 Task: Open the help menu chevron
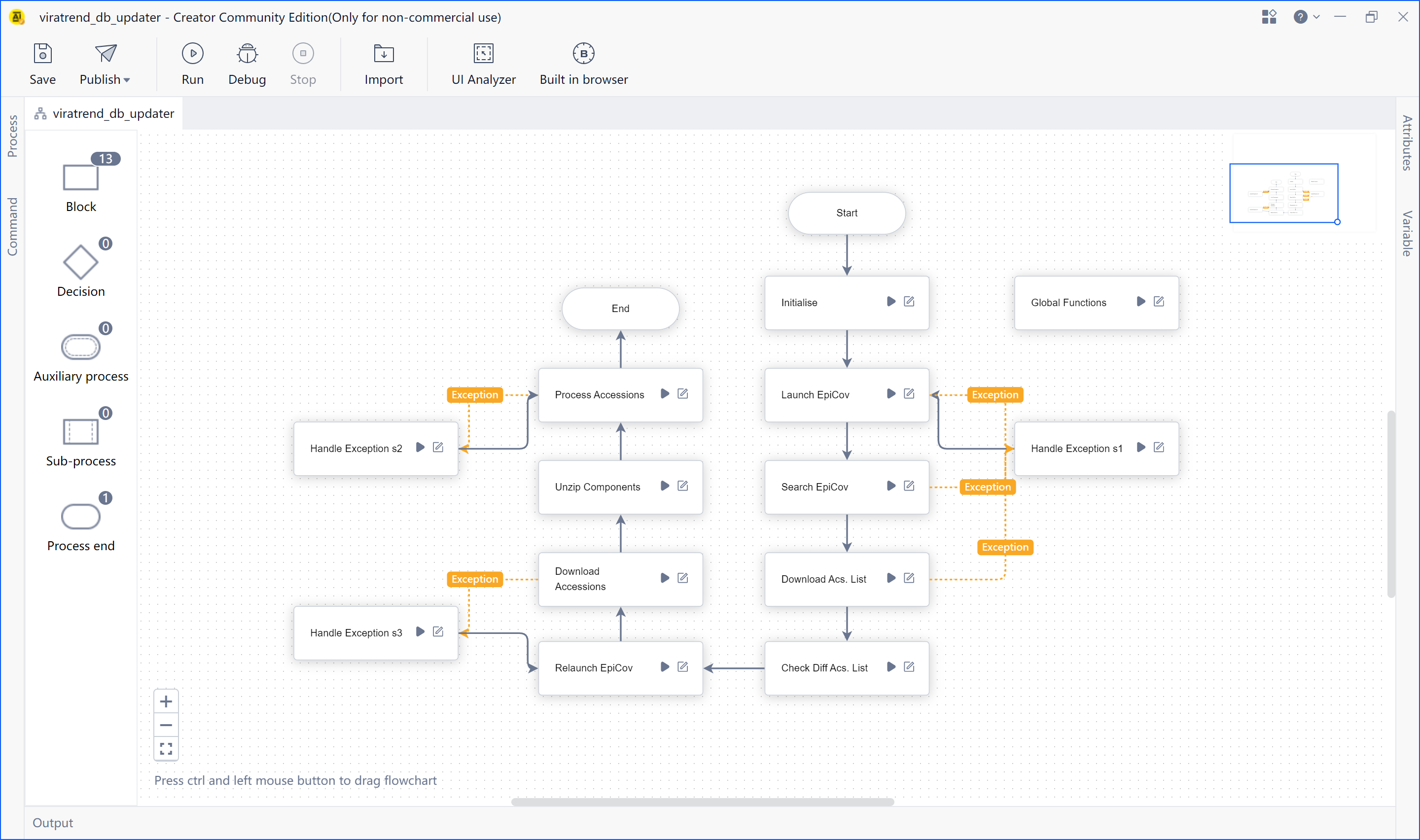click(1316, 17)
